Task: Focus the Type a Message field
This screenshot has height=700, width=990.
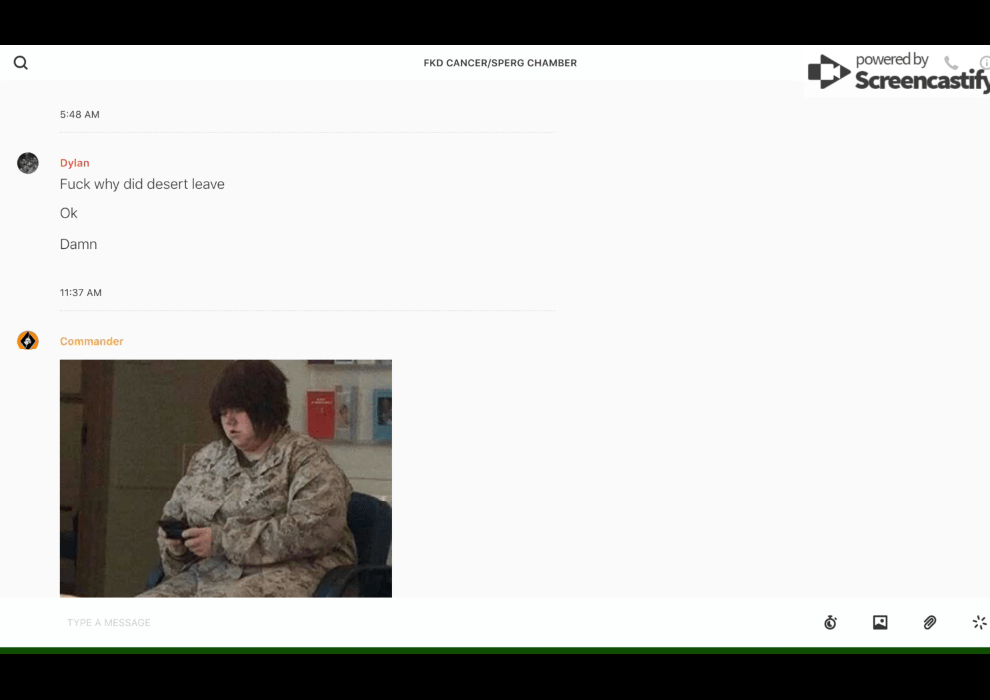Action: [400, 623]
